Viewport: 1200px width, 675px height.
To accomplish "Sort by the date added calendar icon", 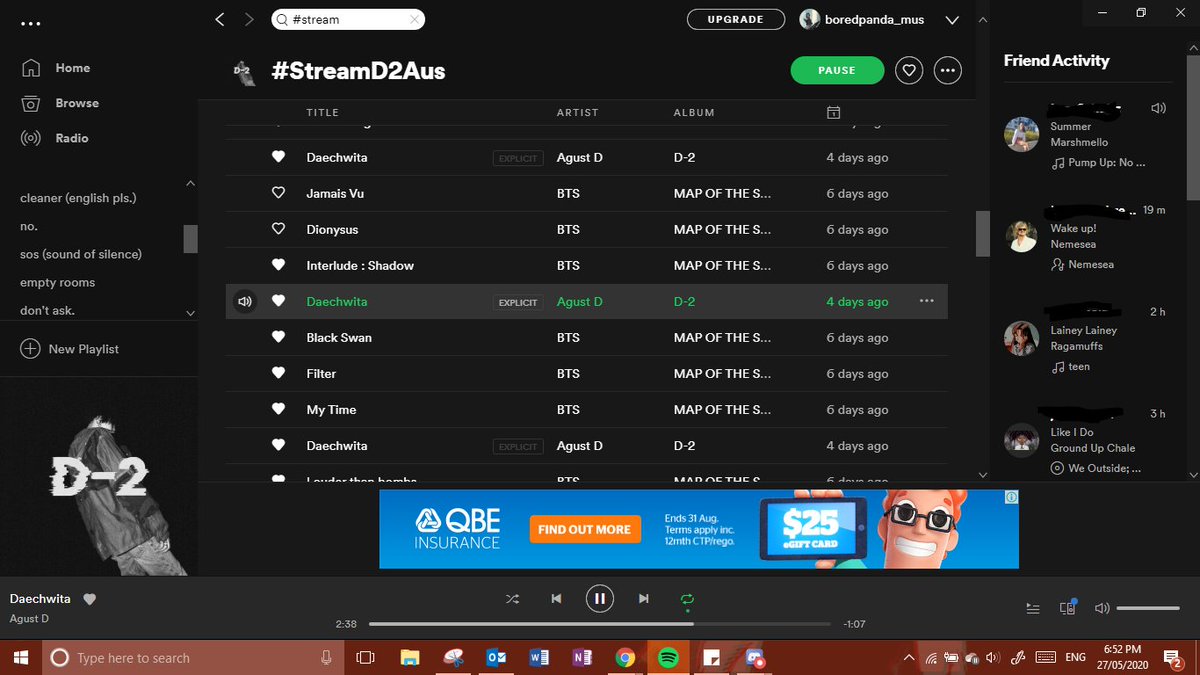I will [833, 112].
